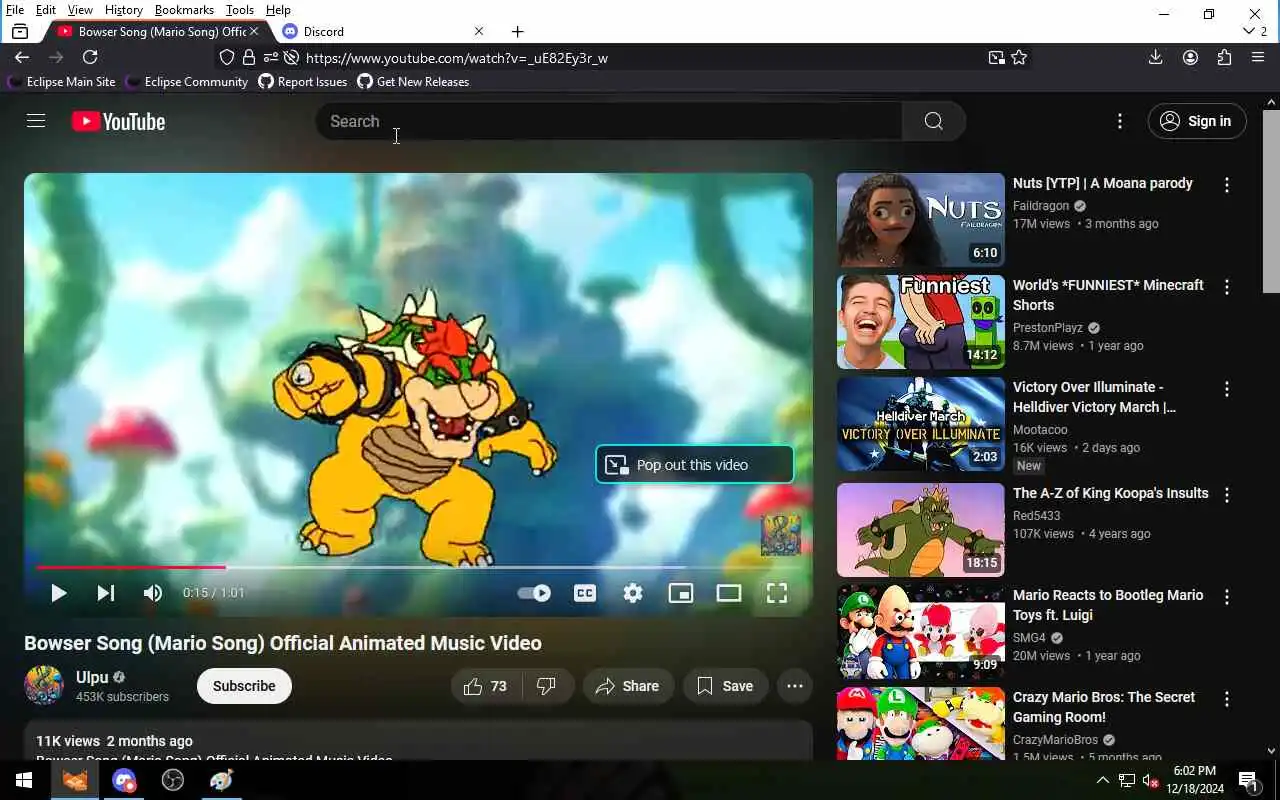
Task: Open browser account icon
Action: (x=1190, y=58)
